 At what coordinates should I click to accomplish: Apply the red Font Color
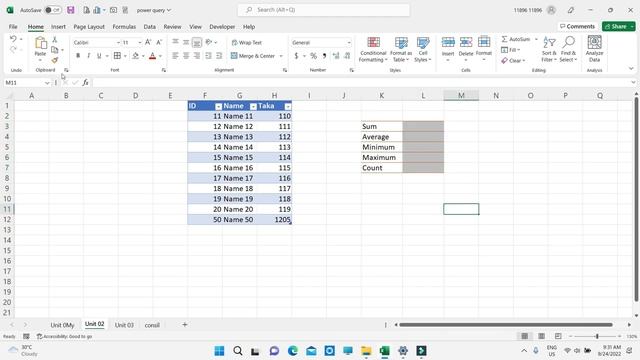[x=153, y=56]
